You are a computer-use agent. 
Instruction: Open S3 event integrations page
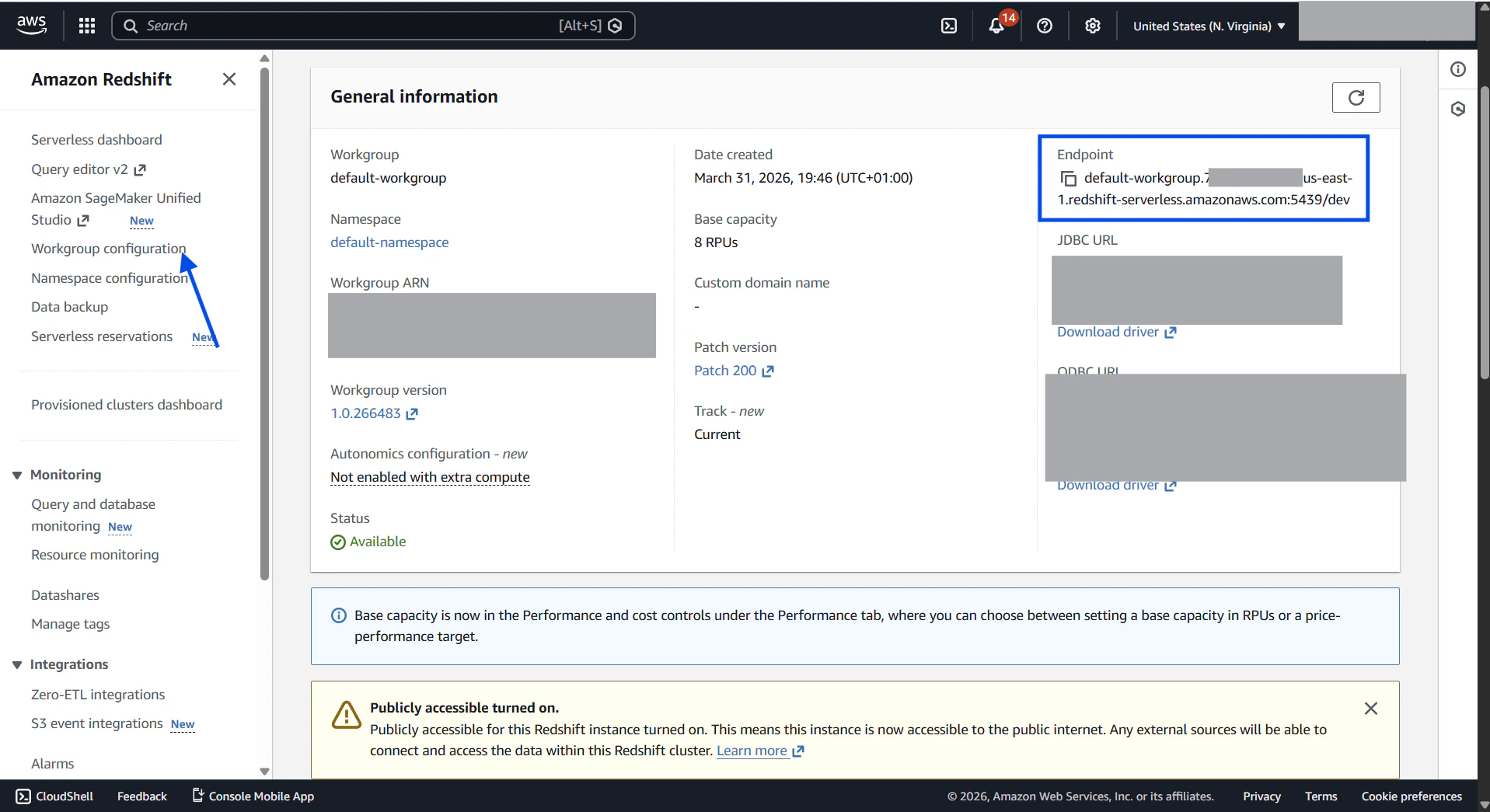97,723
